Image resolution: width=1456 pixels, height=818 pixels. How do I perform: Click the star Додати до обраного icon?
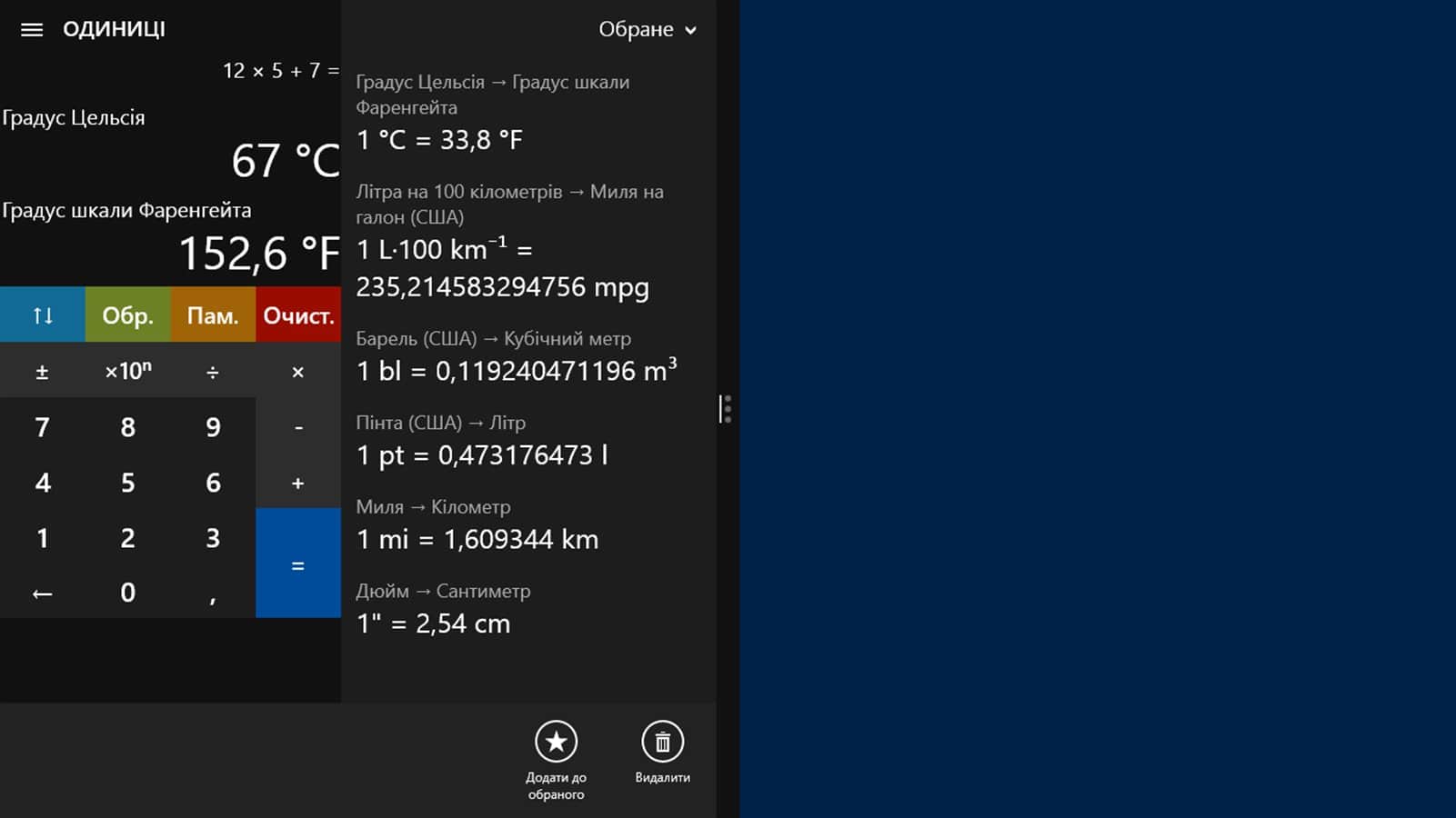pos(556,743)
